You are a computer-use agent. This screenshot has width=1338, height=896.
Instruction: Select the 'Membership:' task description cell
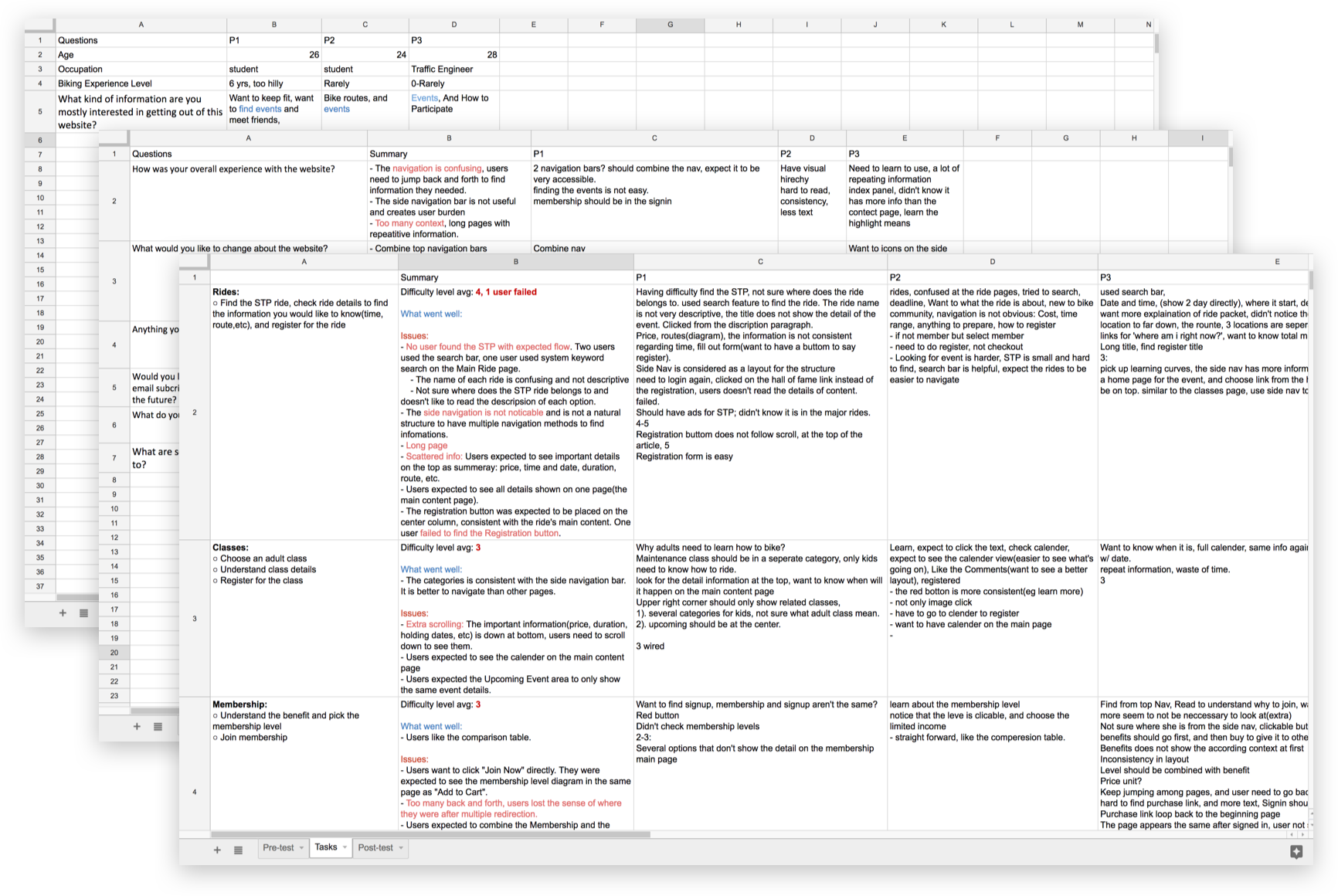click(304, 764)
